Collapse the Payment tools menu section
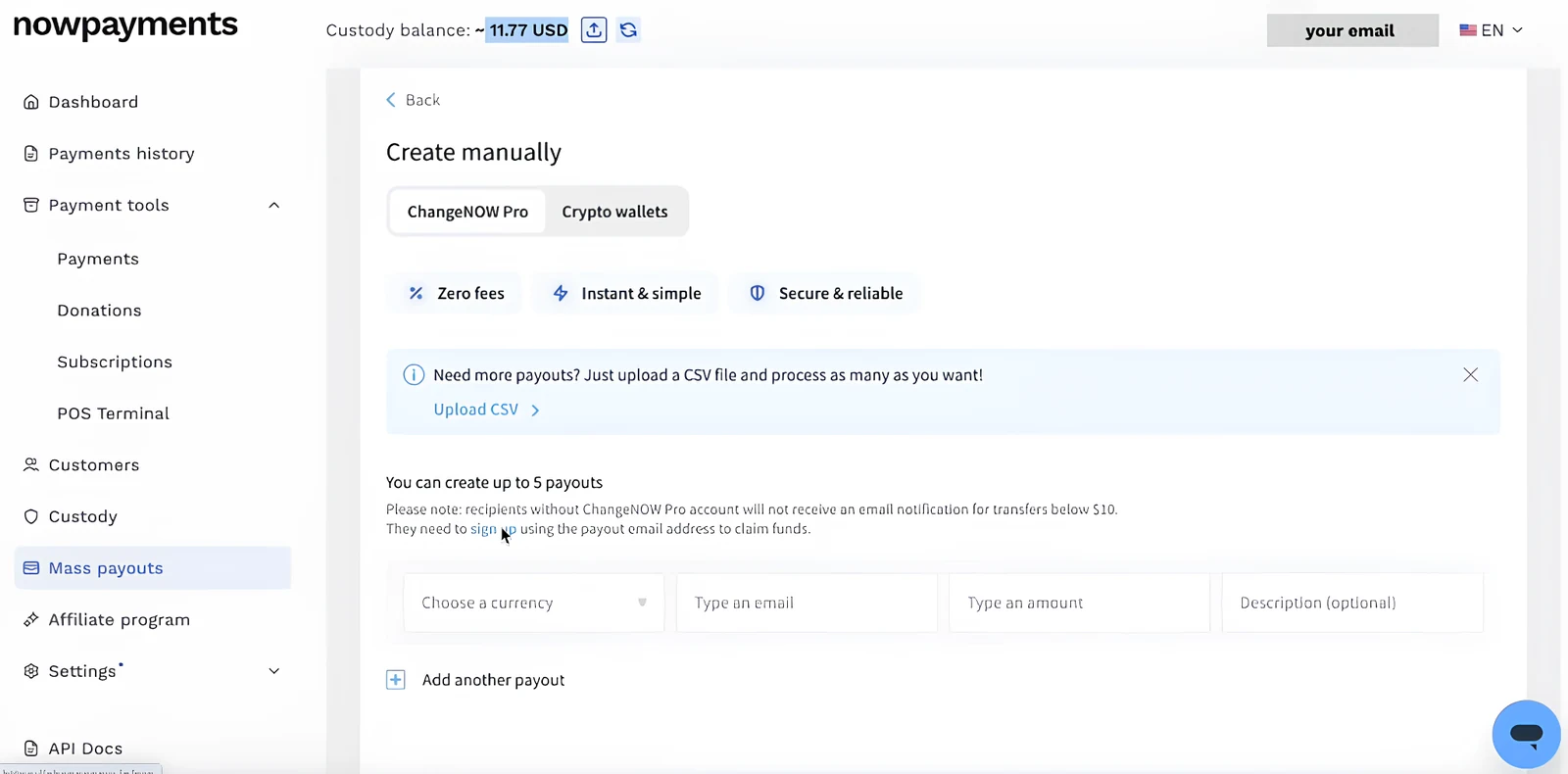 [x=274, y=206]
